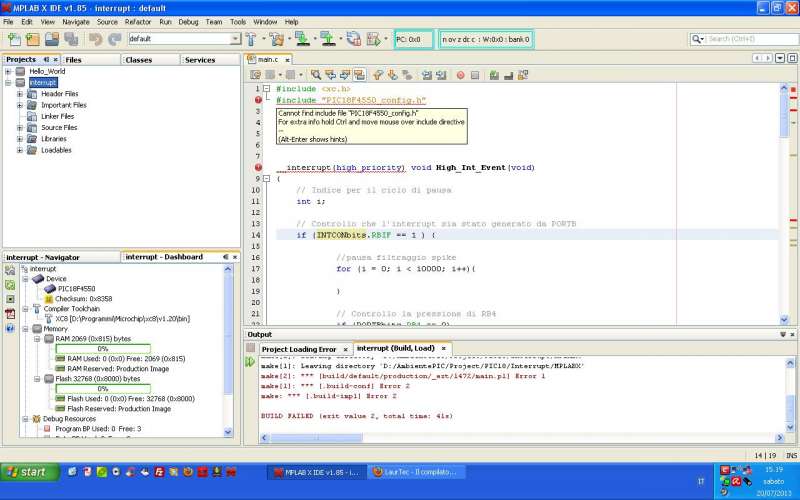Click into the Search (Ctrl+I) field
This screenshot has height=500, width=800.
[x=753, y=39]
